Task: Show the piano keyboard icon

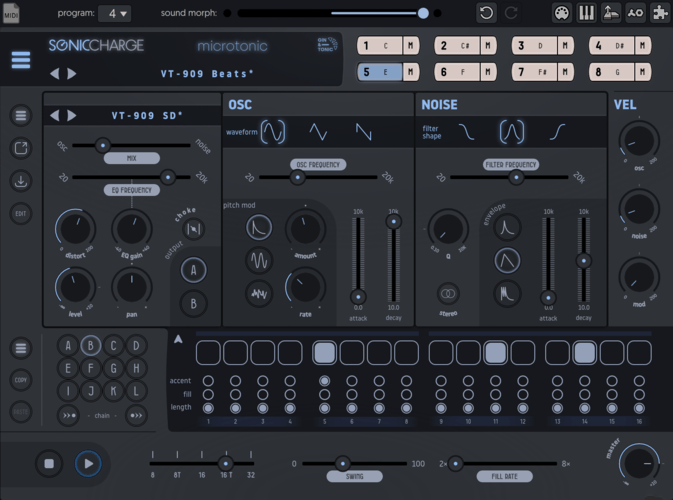Action: pyautogui.click(x=586, y=13)
